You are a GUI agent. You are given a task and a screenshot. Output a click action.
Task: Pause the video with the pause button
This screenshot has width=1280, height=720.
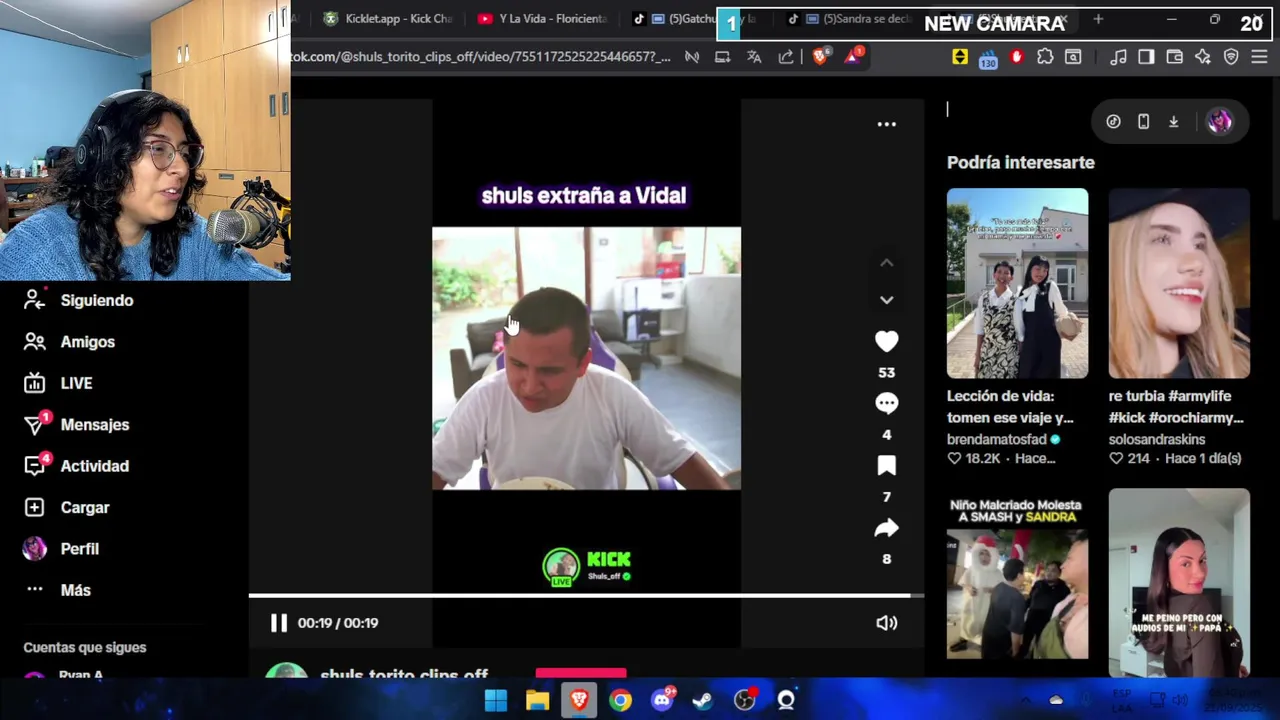279,623
